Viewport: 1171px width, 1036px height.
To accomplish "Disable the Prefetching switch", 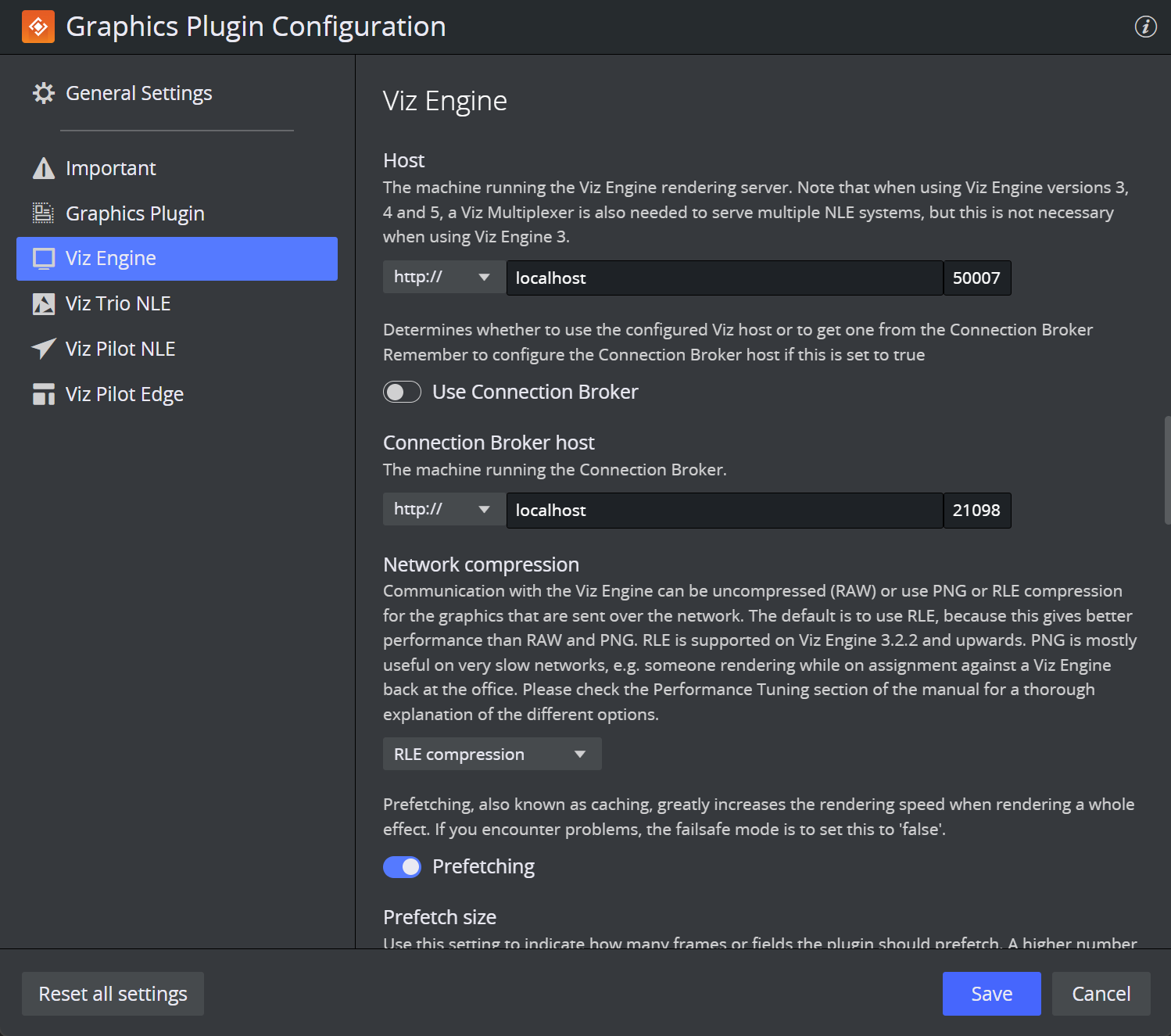I will (x=402, y=866).
